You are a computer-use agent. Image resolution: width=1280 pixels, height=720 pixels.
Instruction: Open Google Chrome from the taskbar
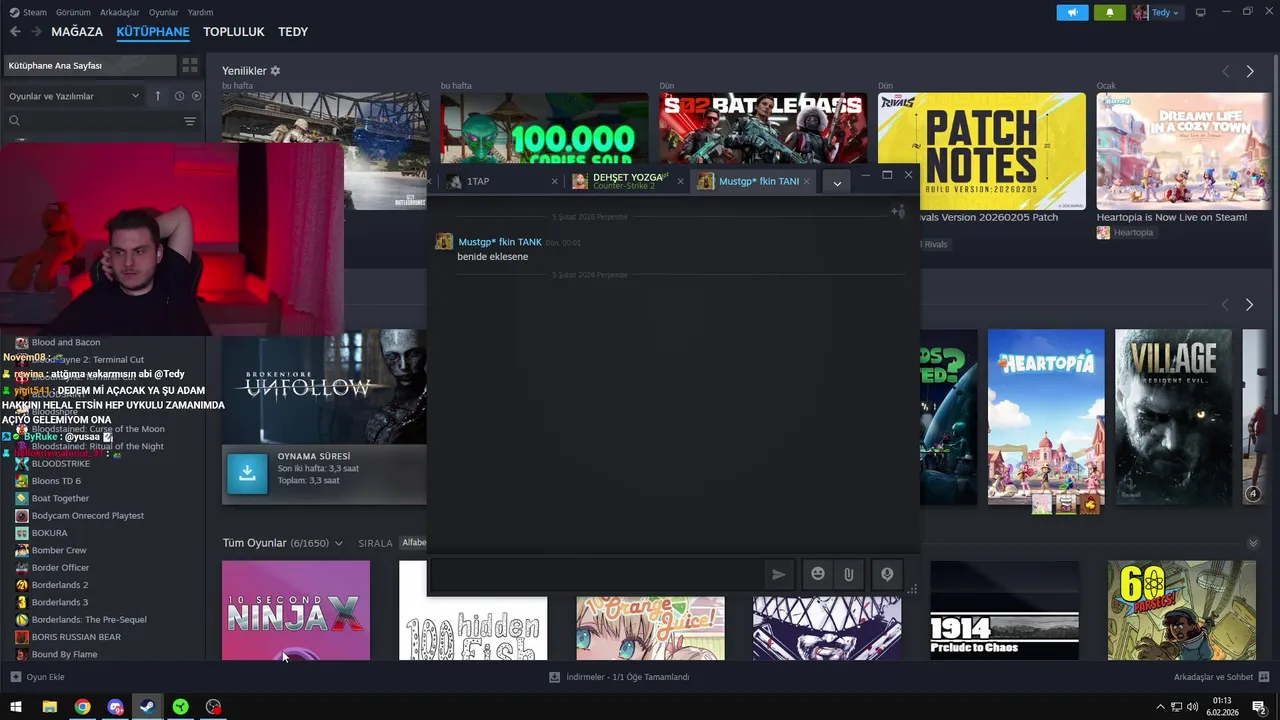pos(82,707)
